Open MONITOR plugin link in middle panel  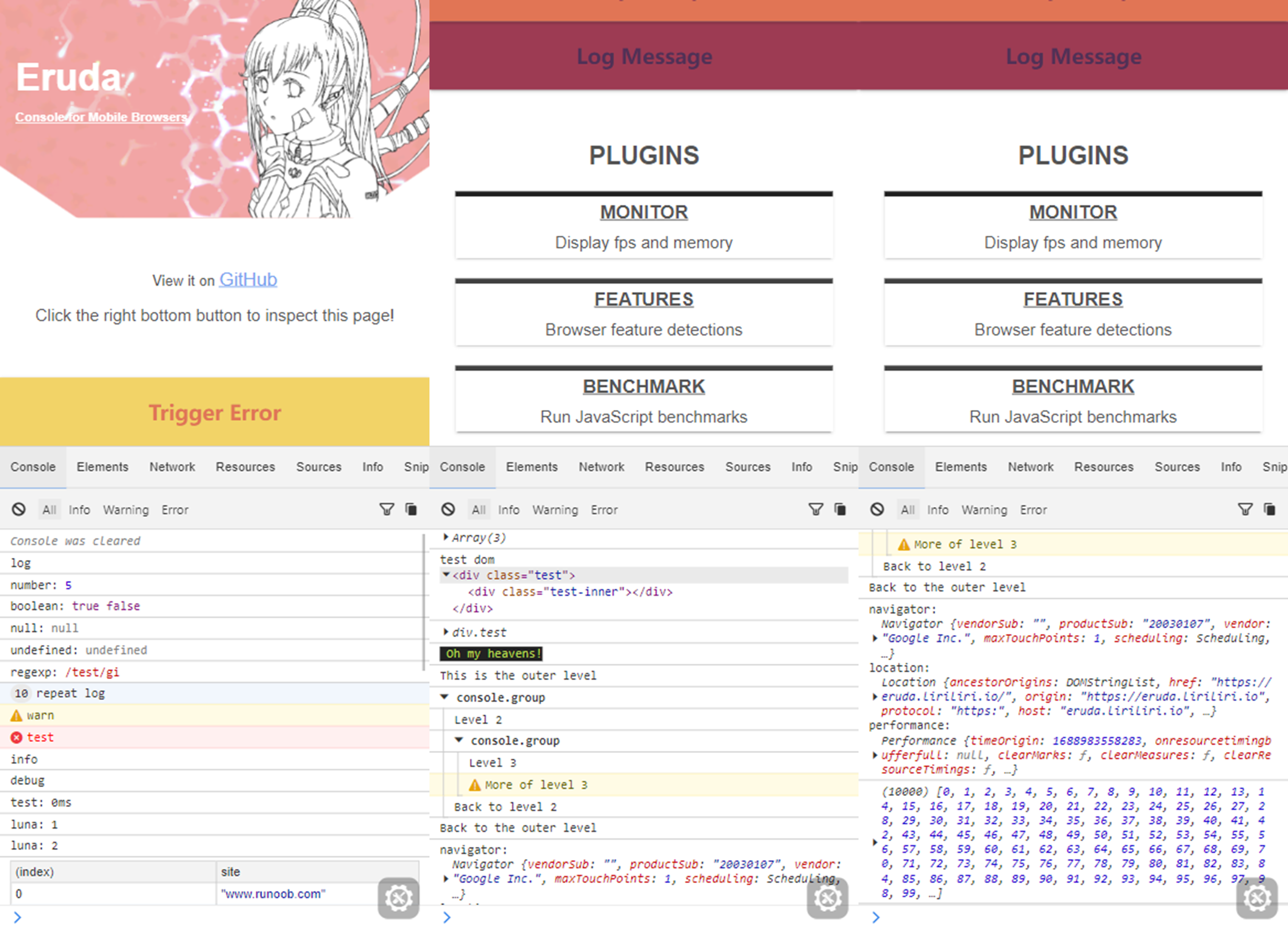click(x=644, y=212)
